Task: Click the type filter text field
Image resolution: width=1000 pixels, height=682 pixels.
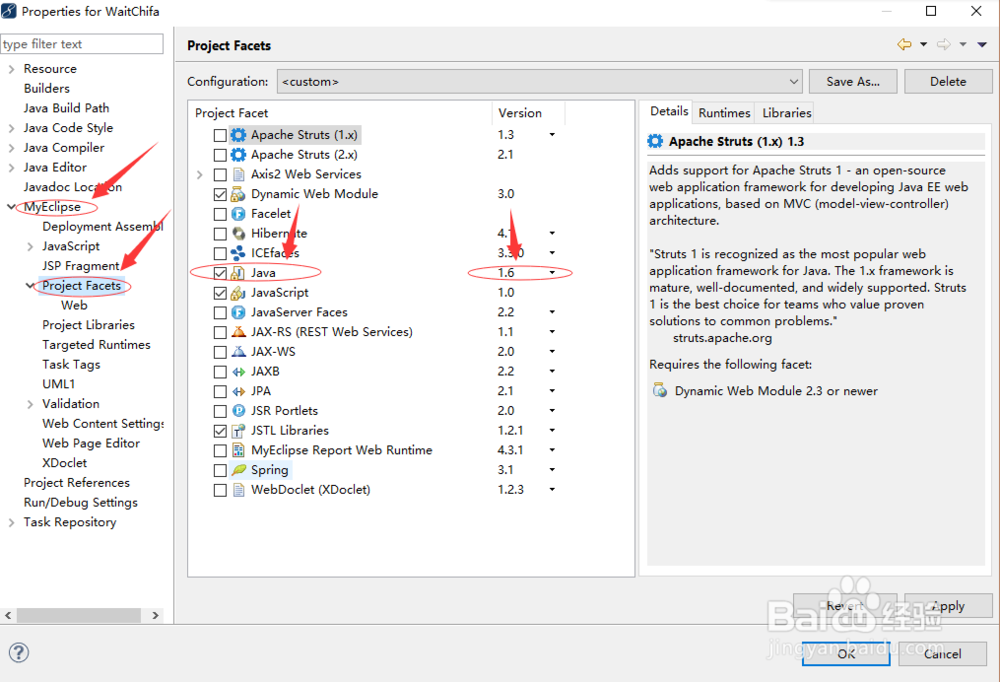Action: coord(82,44)
